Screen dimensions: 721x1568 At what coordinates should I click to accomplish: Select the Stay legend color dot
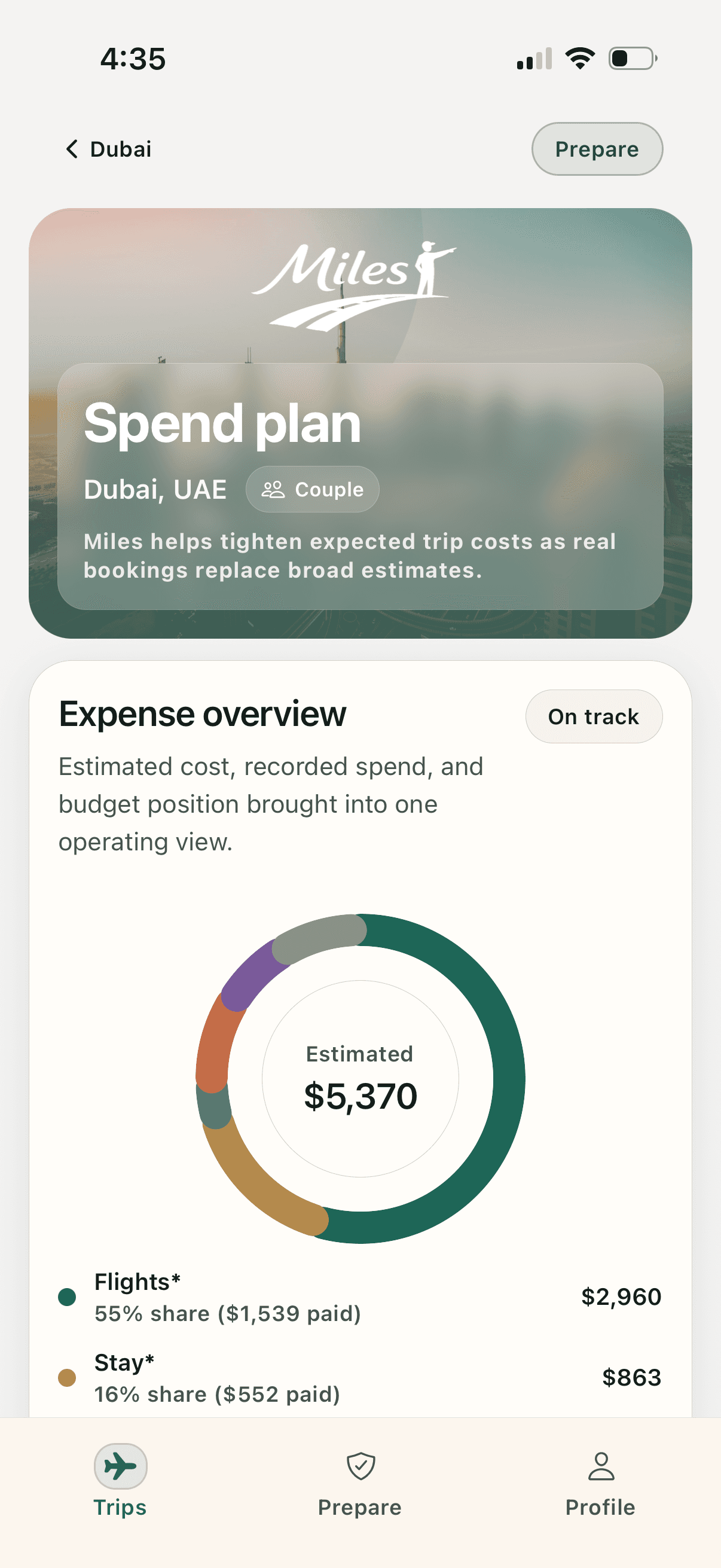[x=67, y=1377]
